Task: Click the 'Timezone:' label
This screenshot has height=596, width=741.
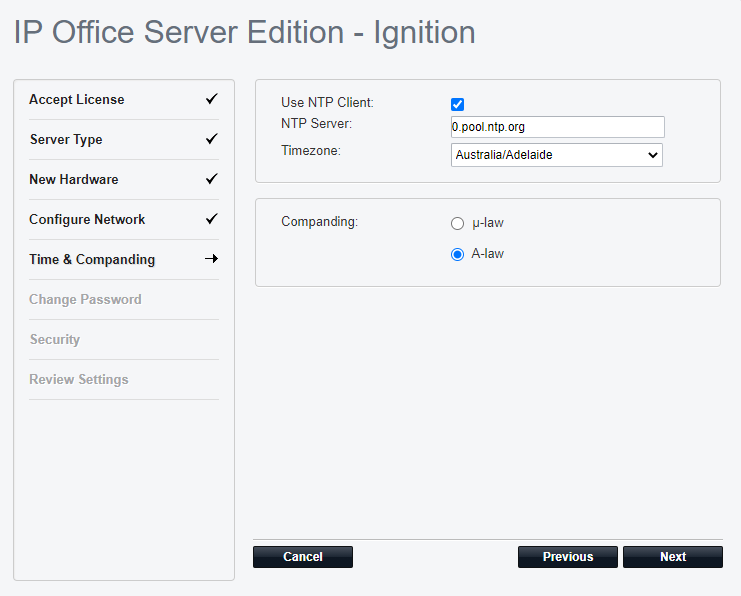Action: click(x=310, y=151)
